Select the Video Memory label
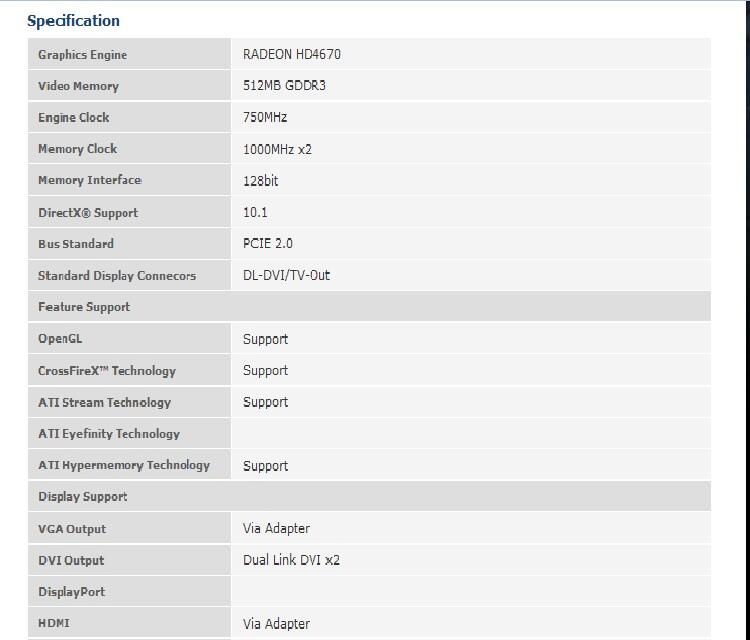Viewport: 750px width, 640px height. (x=78, y=86)
